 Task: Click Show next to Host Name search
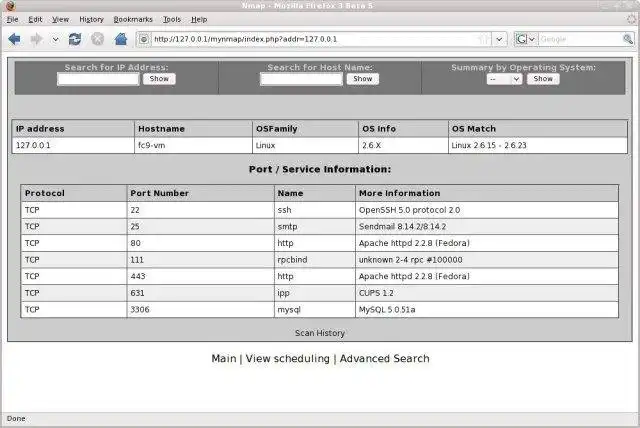click(x=362, y=79)
